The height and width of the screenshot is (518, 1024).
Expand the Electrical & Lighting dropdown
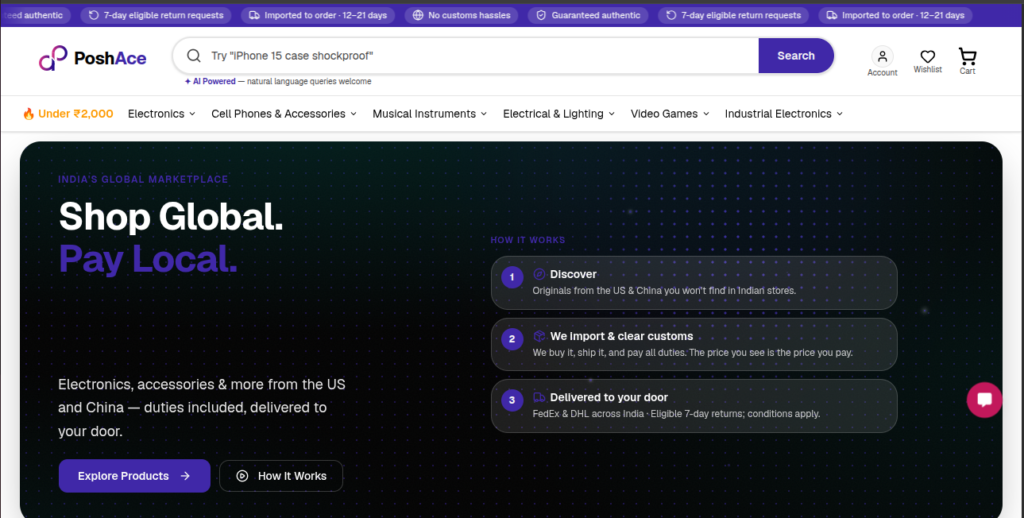558,114
